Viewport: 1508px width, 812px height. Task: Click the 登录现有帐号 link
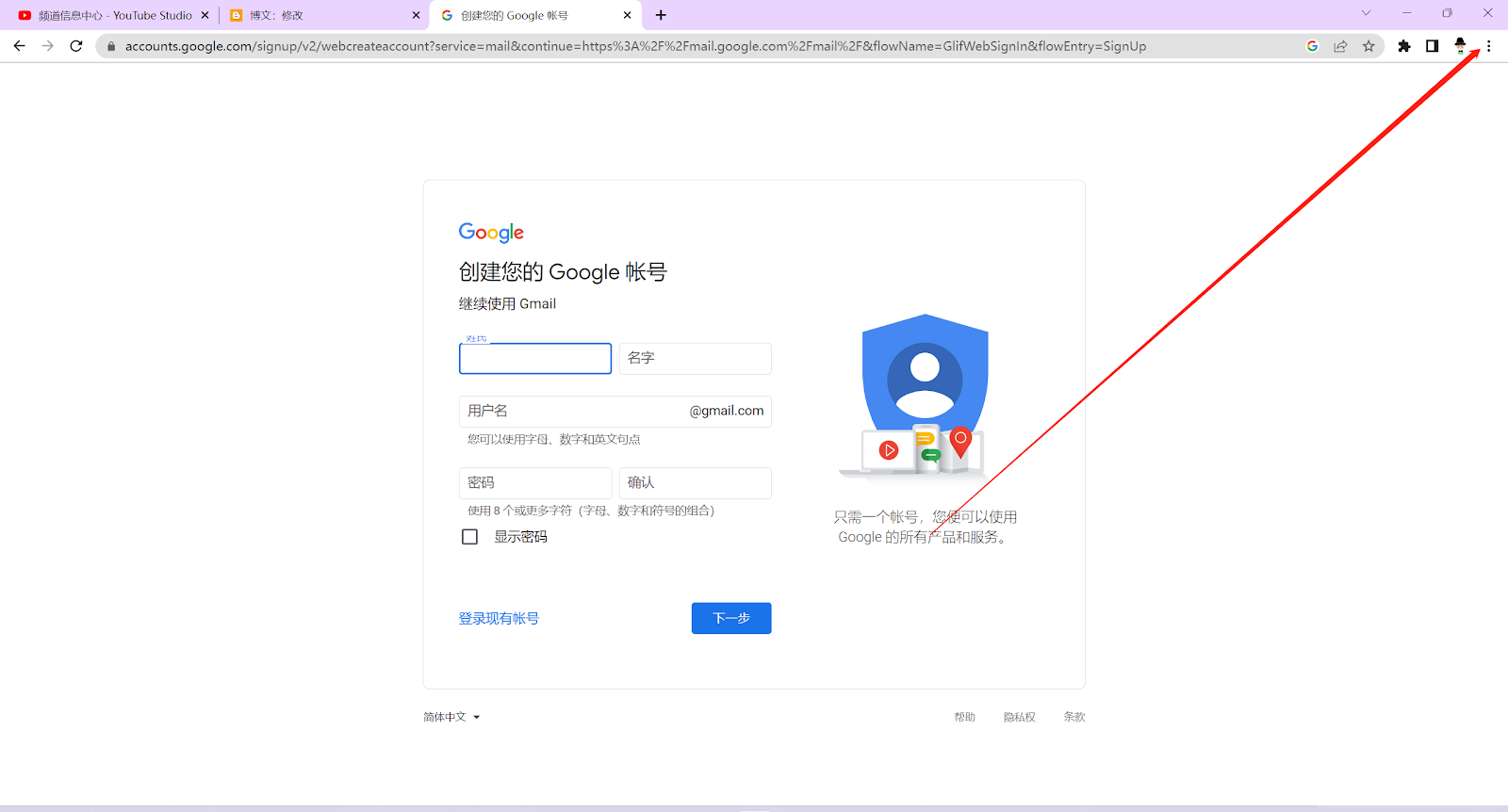[x=499, y=619]
